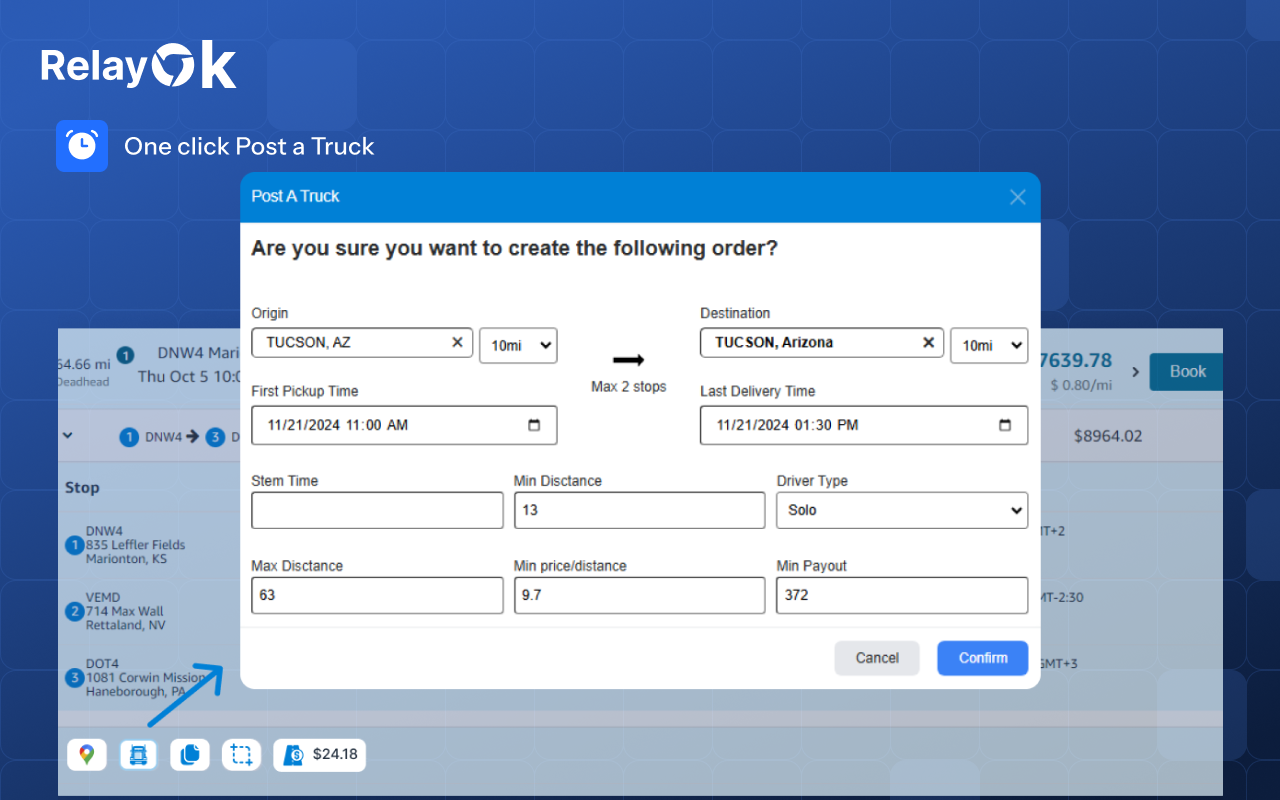
Task: Click the Min Payout field showing 372
Action: [902, 595]
